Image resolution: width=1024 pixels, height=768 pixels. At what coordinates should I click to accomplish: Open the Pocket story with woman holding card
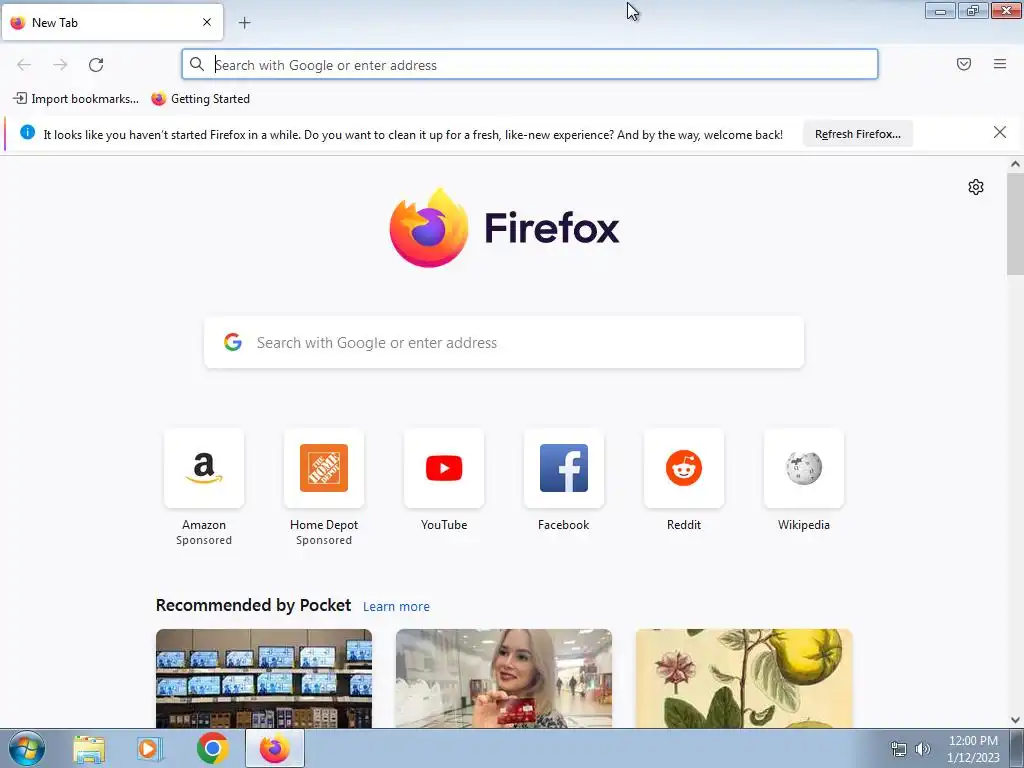coord(504,679)
